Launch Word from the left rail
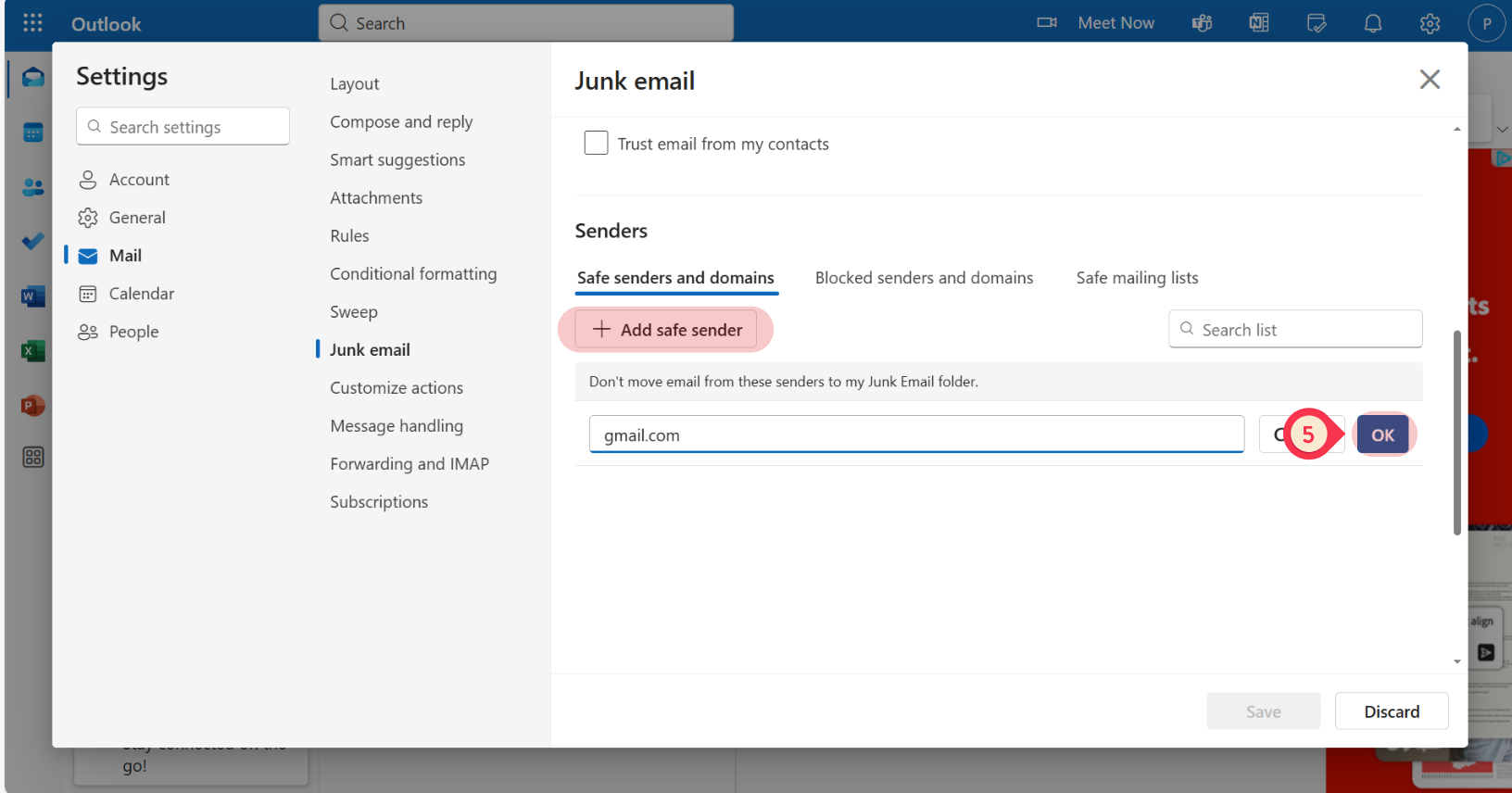This screenshot has width=1512, height=793. coord(33,296)
